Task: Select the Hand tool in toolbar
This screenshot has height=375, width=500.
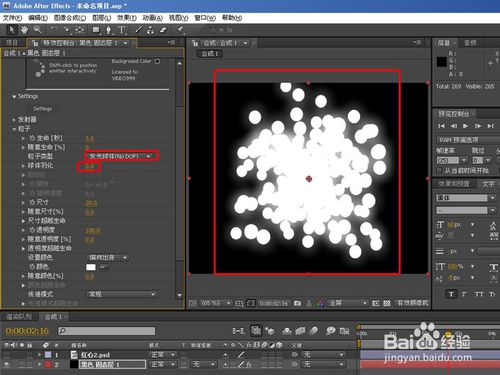Action: pos(24,30)
